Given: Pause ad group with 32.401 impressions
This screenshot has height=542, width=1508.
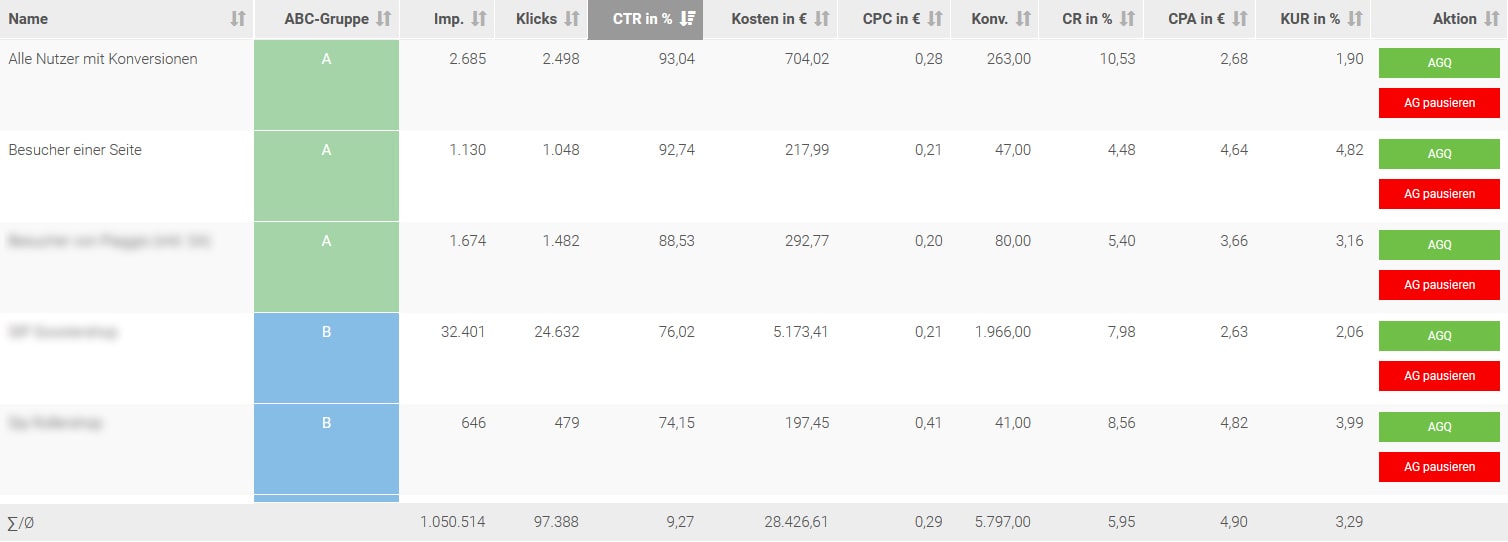Looking at the screenshot, I should point(1439,376).
